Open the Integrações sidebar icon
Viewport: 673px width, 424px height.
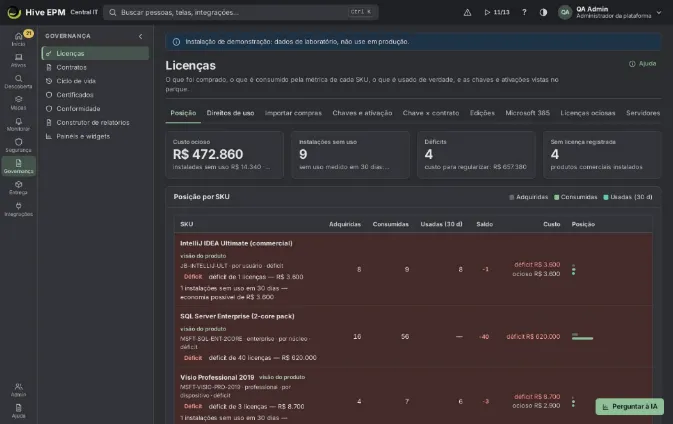(18, 209)
